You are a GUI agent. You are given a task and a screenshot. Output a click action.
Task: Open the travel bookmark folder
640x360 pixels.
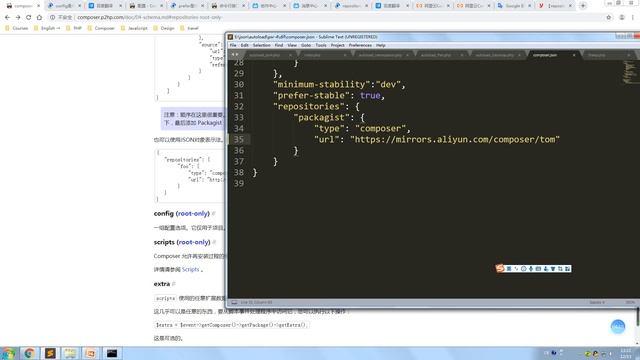click(x=189, y=28)
